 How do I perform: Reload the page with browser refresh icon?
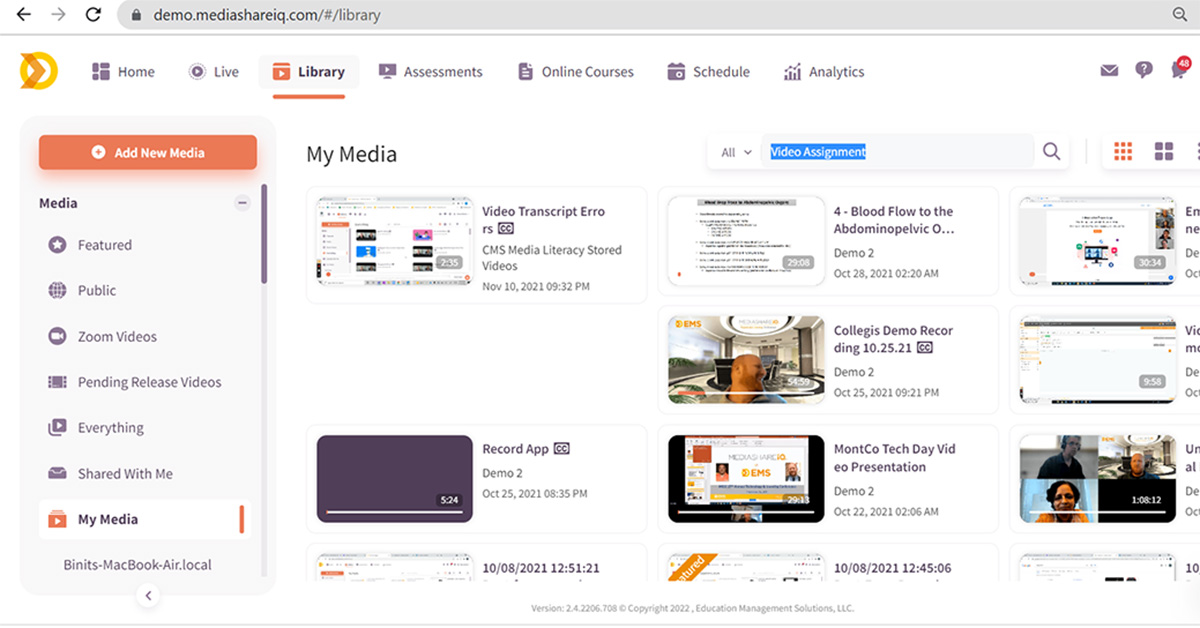(93, 15)
